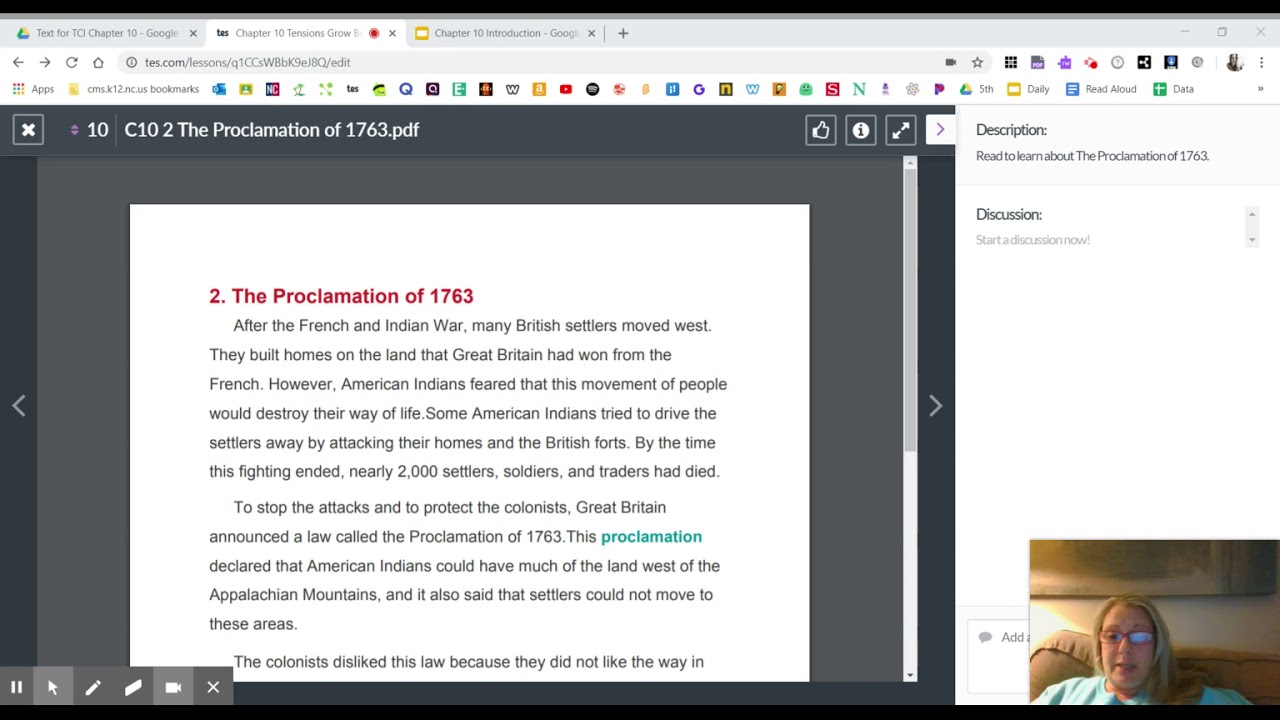Viewport: 1280px width, 720px height.
Task: Select the recorder's mouse pointer tool
Action: tap(53, 687)
